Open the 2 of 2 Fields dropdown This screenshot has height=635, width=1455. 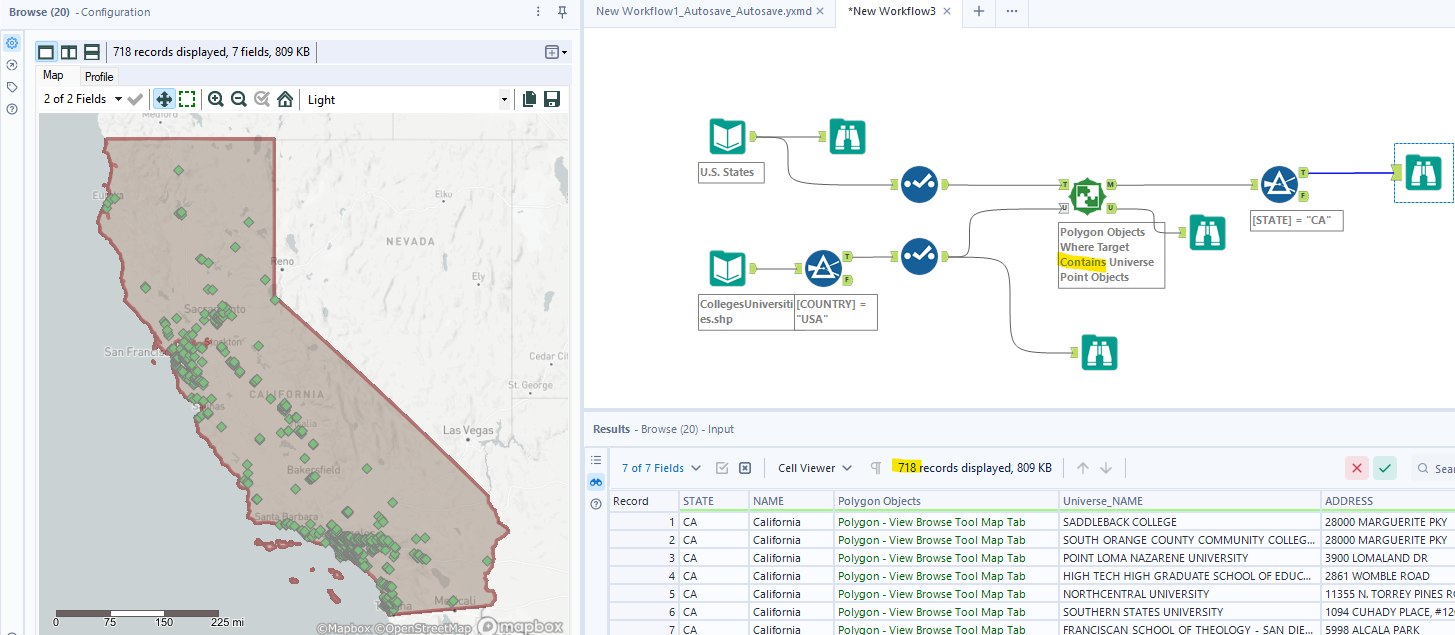click(82, 99)
